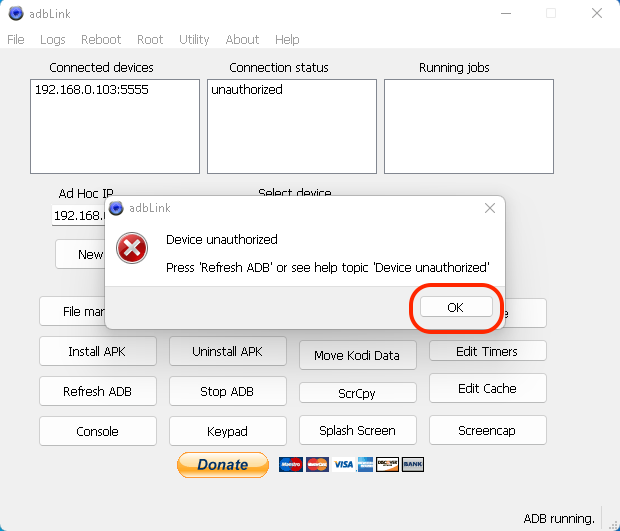Select 'unauthorized' in Connection status list
Screen dimensions: 620x531
point(247,90)
